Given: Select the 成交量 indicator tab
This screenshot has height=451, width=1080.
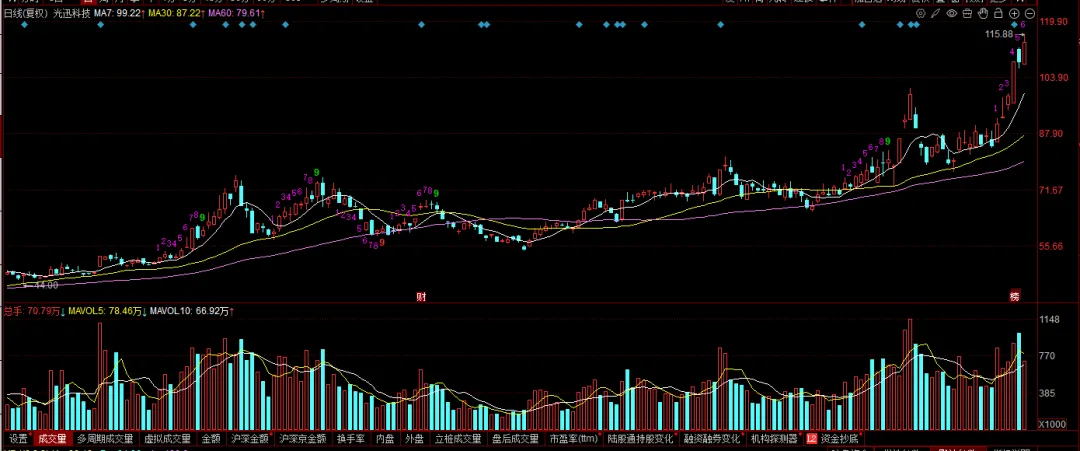Looking at the screenshot, I should [x=52, y=439].
